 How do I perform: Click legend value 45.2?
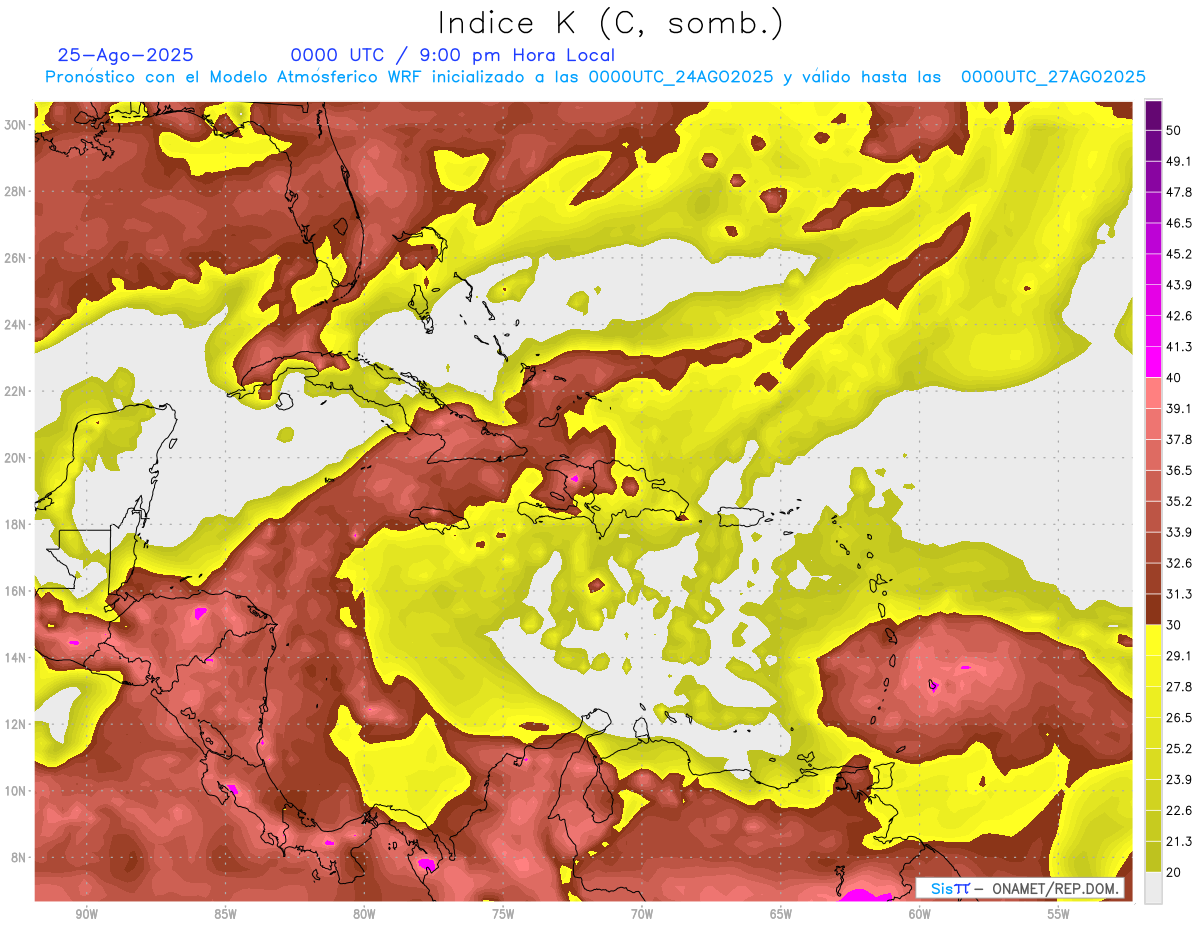pos(1179,254)
